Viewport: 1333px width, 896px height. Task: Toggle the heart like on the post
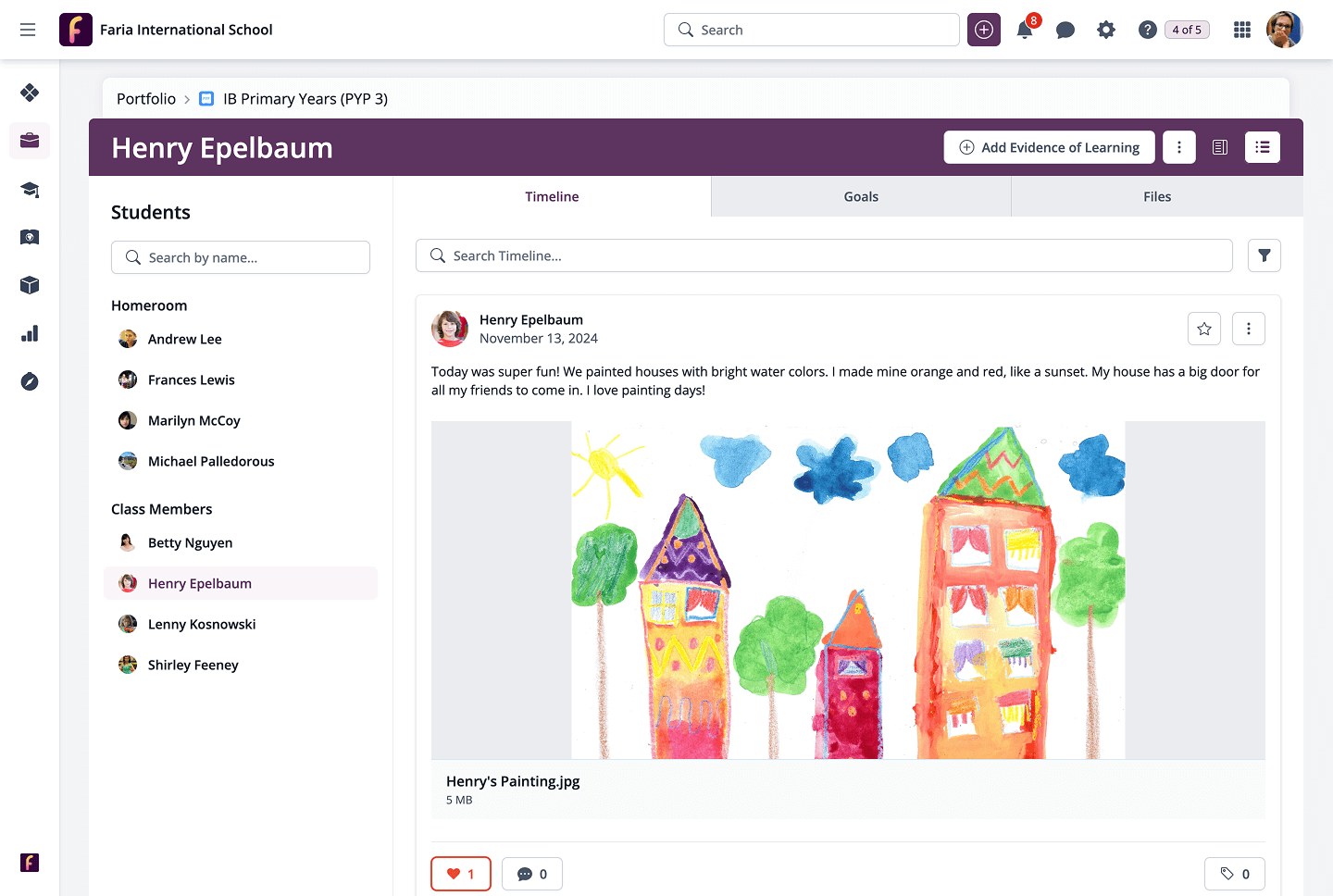pos(461,874)
